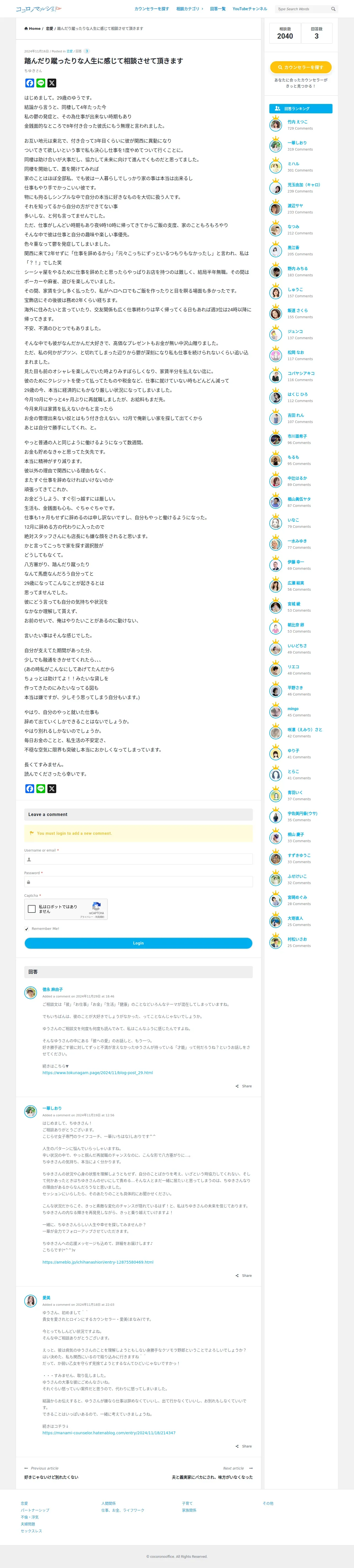
Task: Click 愛美's commenter avatar
Action: point(30,1301)
